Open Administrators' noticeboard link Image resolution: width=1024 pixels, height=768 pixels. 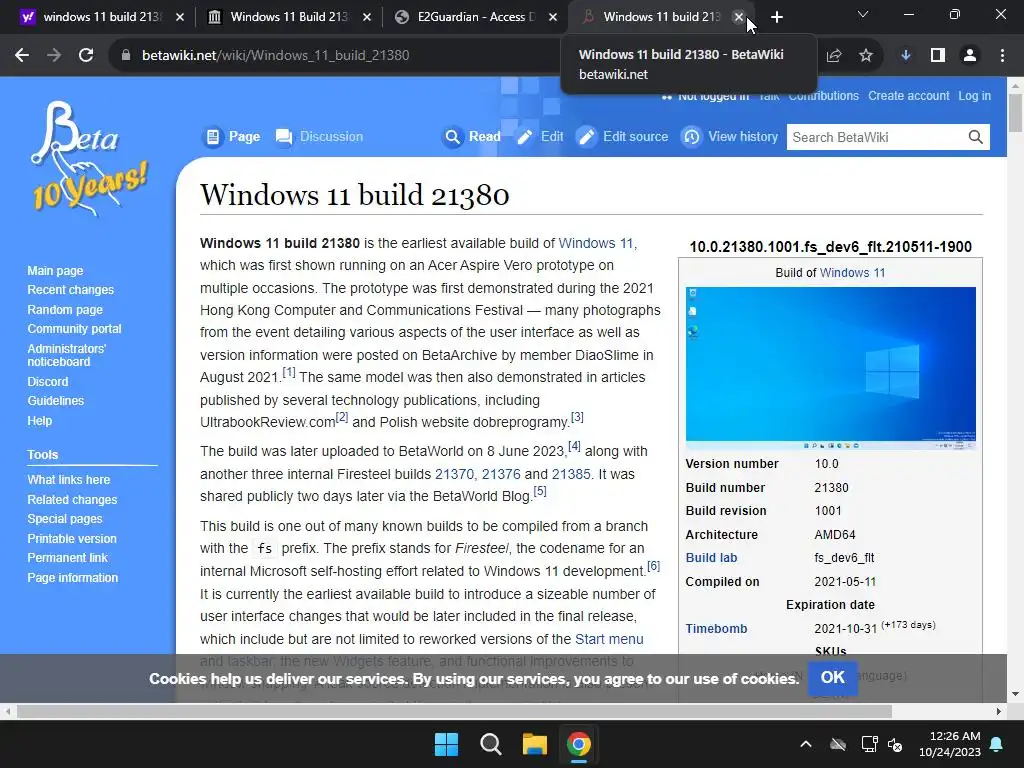tap(67, 355)
